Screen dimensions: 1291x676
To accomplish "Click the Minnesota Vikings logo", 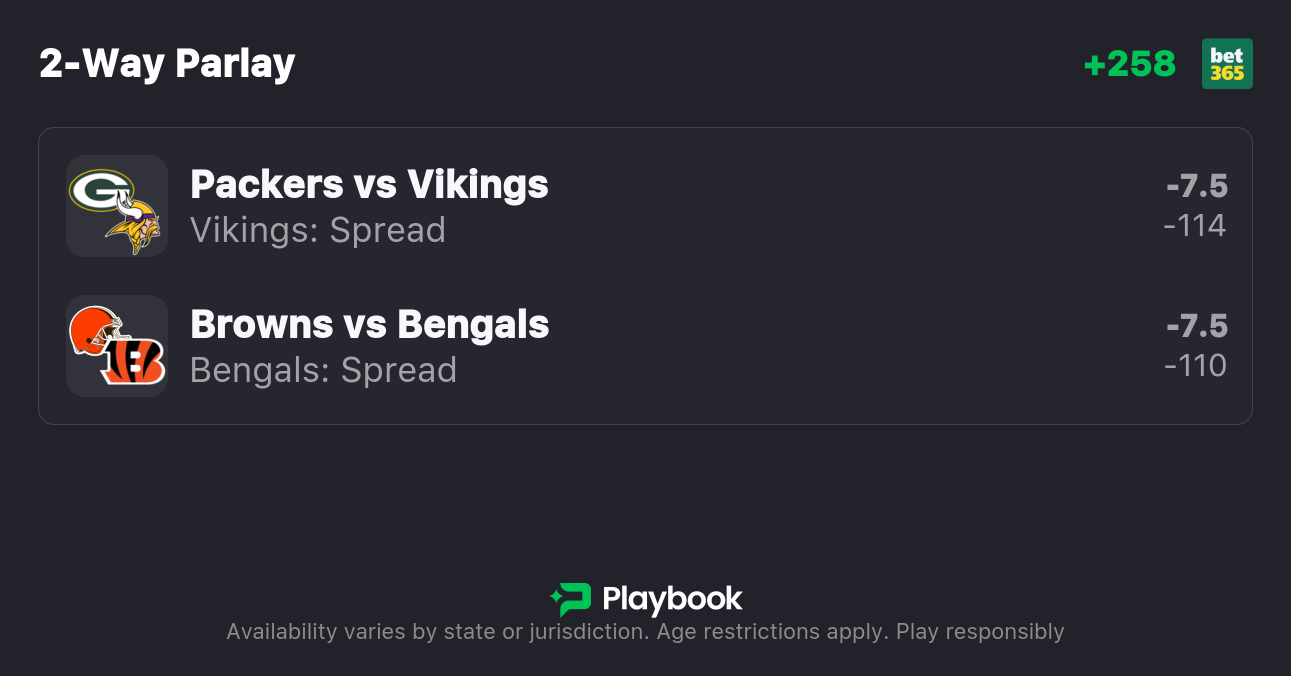I will coord(134,225).
